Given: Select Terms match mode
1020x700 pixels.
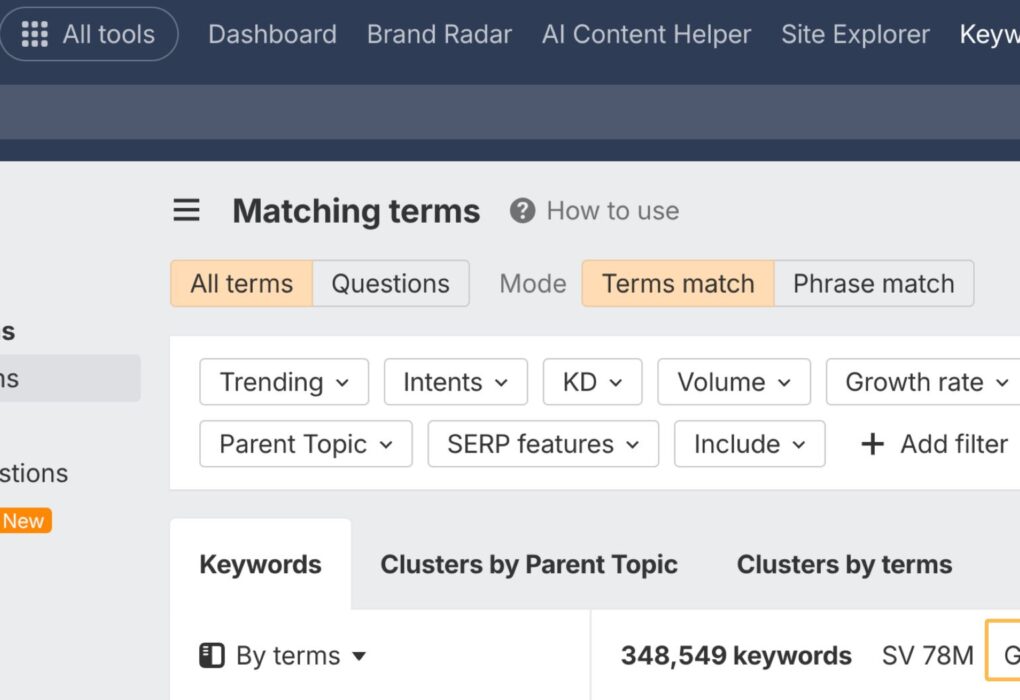Looking at the screenshot, I should coord(678,284).
